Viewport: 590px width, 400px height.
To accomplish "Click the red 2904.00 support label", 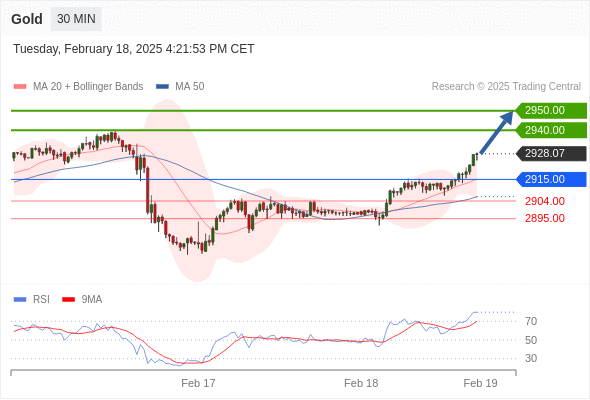I will [545, 201].
